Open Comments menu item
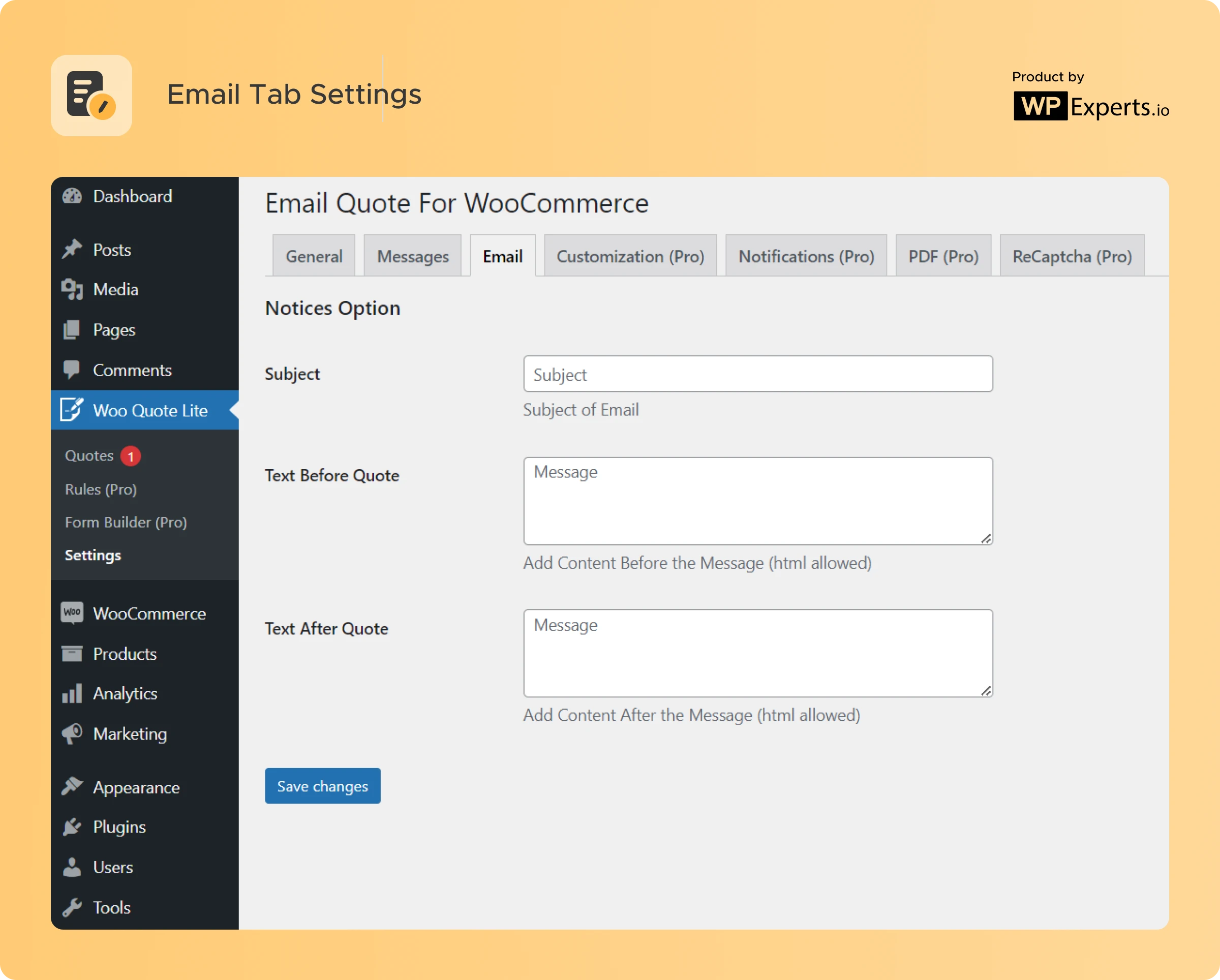Screen dimensions: 1220x980 [x=145, y=370]
